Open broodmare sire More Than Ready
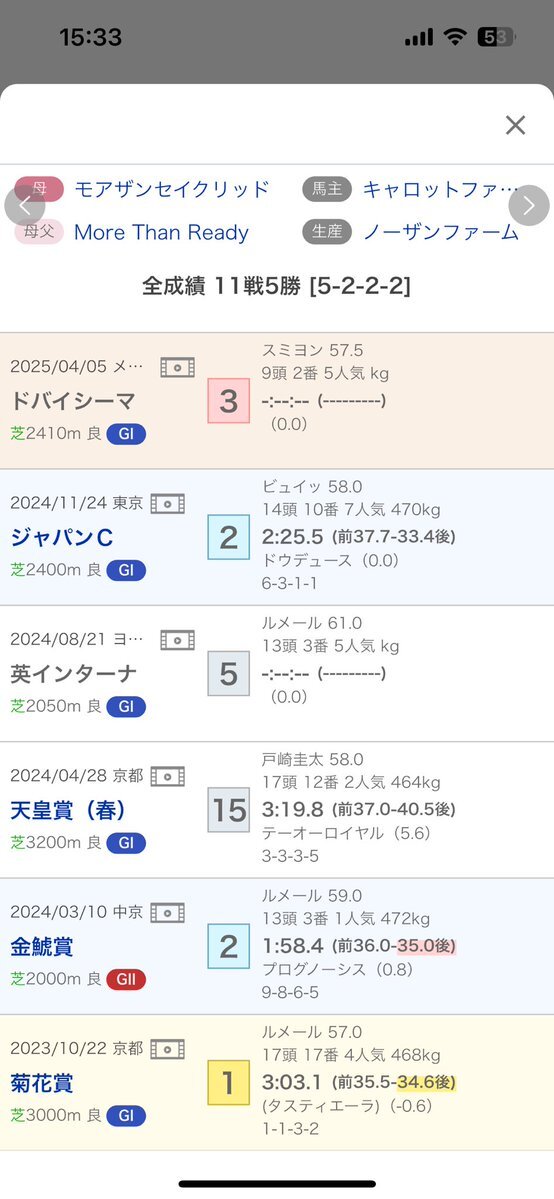Screen dimensions: 554x1199 pos(161,232)
